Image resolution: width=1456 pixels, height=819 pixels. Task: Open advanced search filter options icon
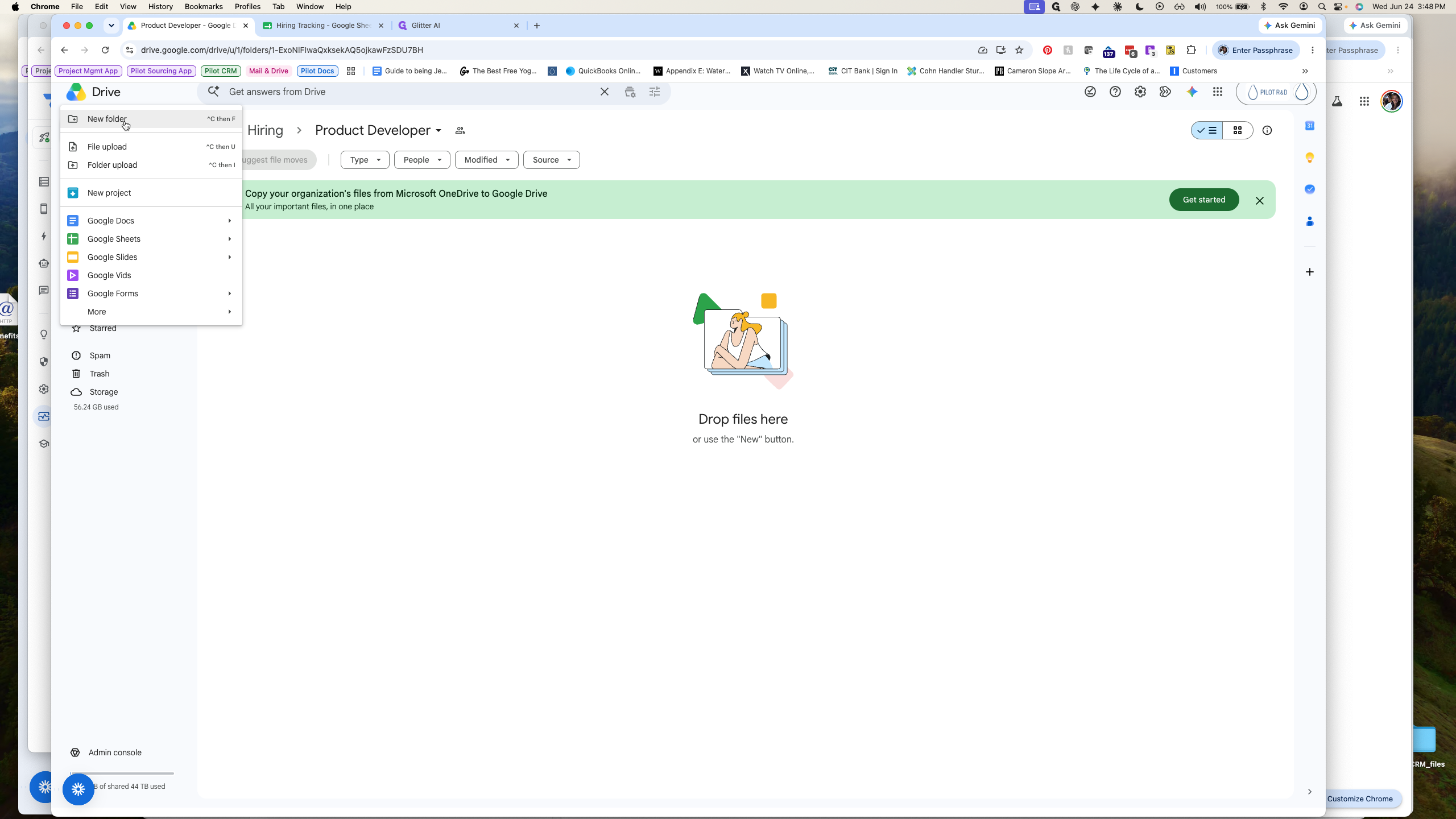tap(655, 92)
